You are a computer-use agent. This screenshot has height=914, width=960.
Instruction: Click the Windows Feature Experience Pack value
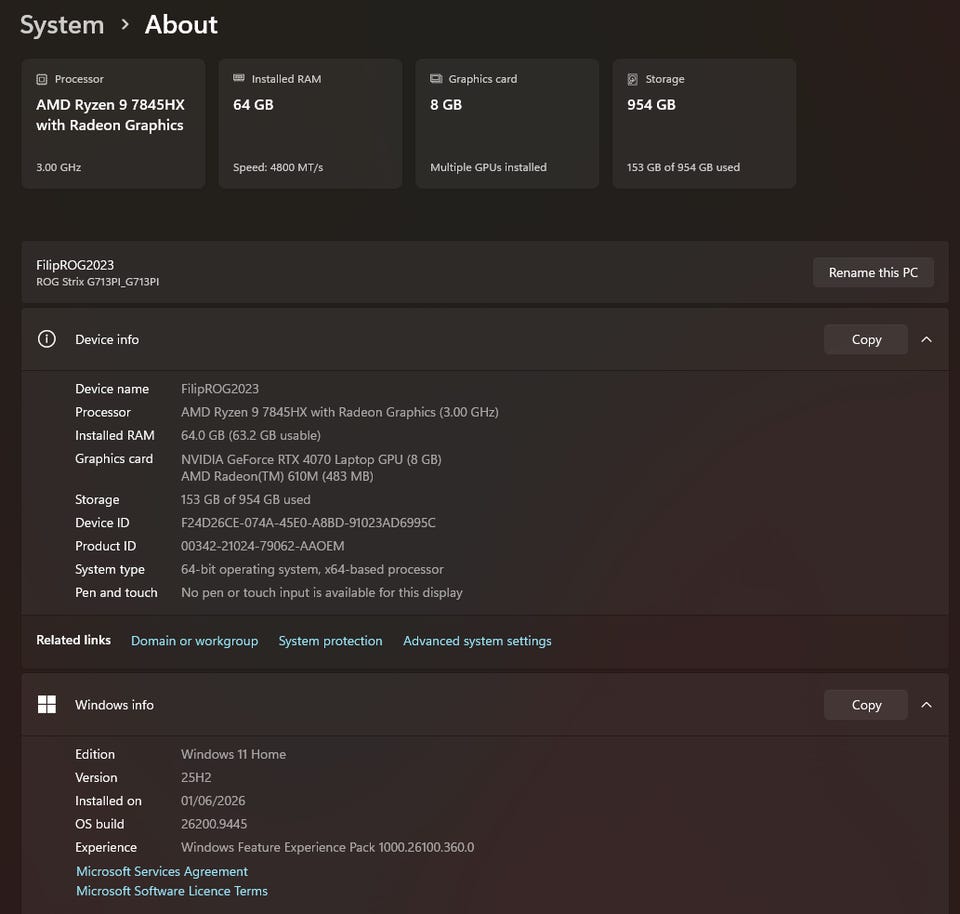click(x=328, y=847)
